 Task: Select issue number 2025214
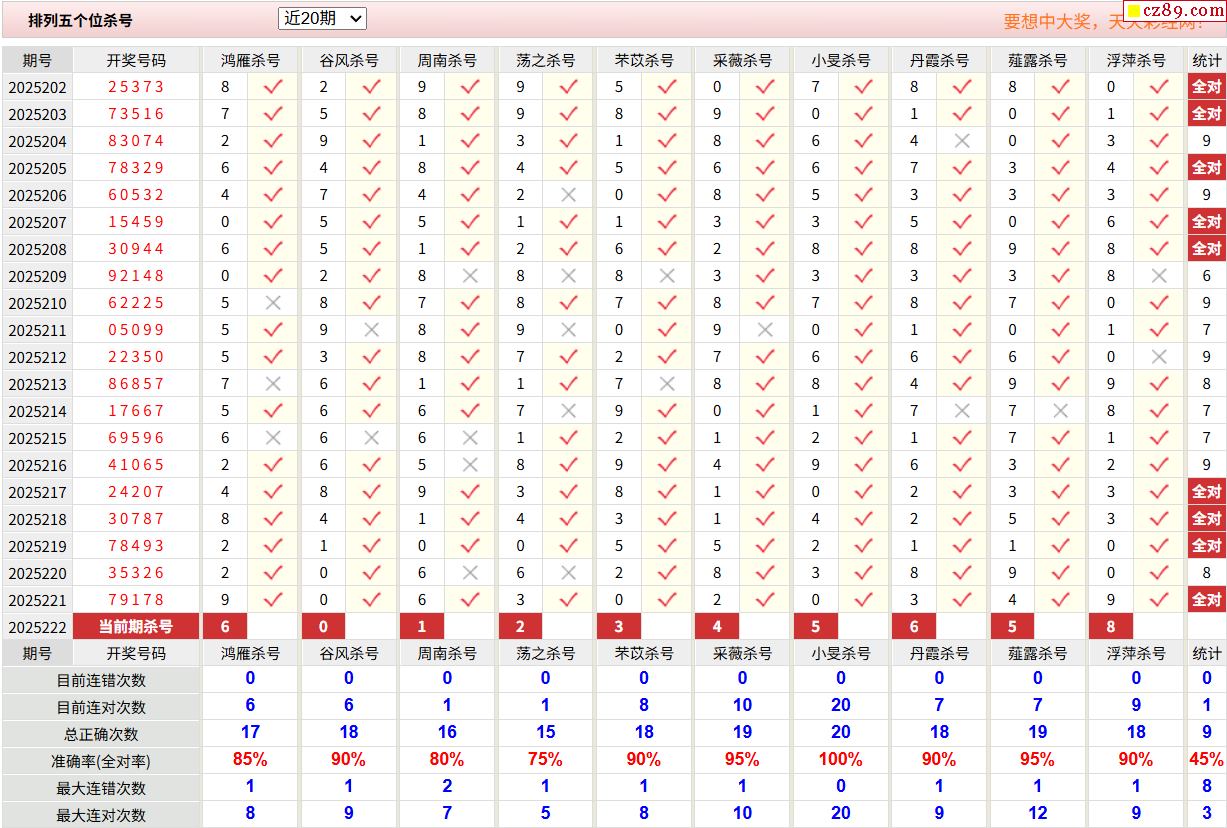tap(37, 411)
